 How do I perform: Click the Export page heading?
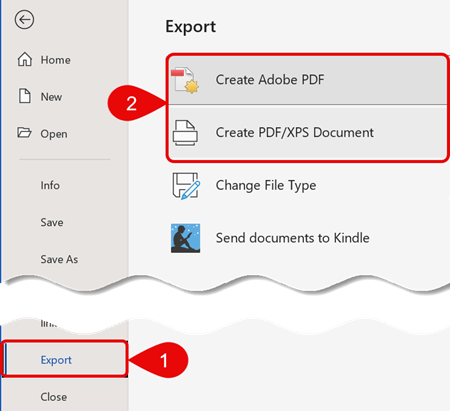click(x=191, y=27)
